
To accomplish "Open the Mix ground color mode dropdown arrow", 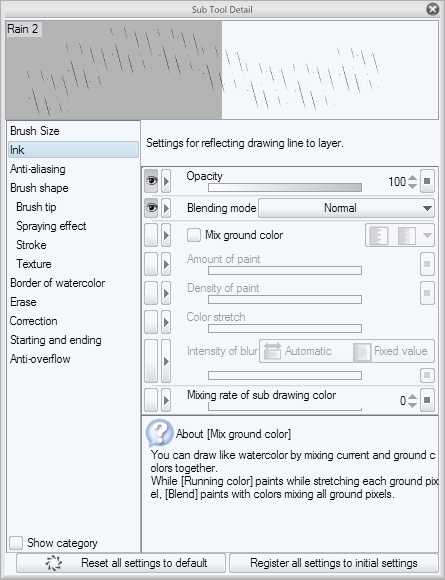I will (427, 235).
